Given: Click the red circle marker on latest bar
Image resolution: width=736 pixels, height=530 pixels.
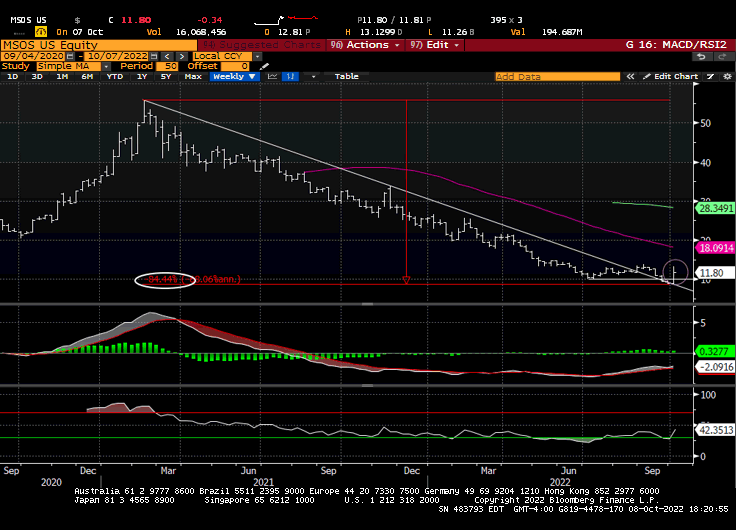Looking at the screenshot, I should click(x=675, y=272).
